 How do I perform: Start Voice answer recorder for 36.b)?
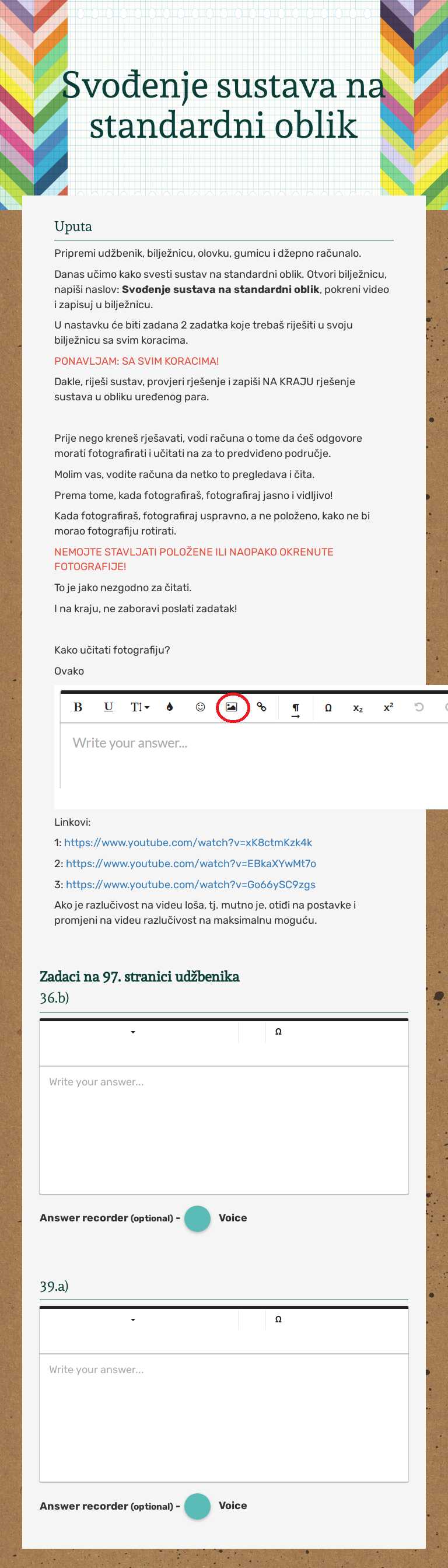[197, 1218]
